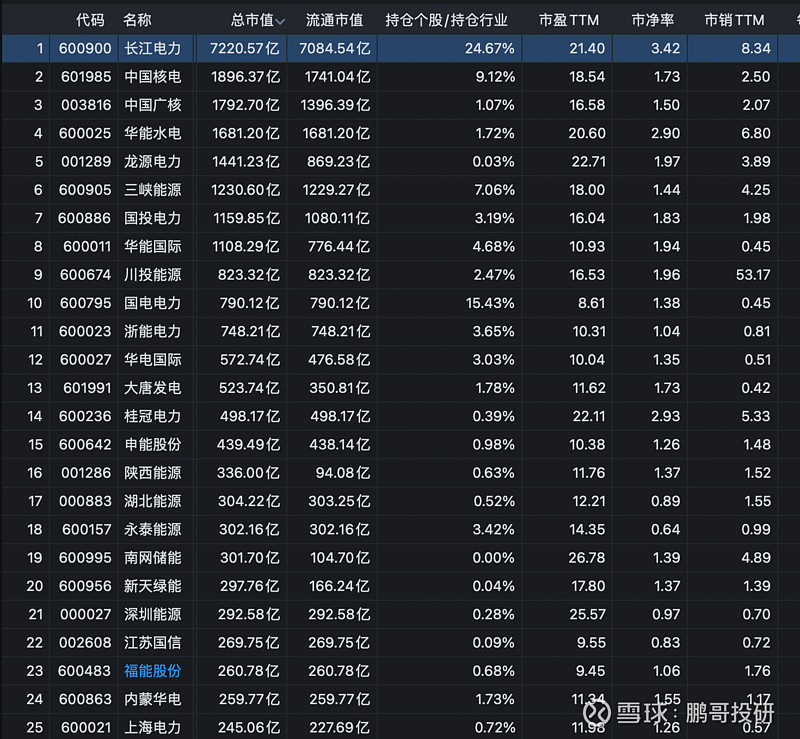
Task: Select stock name 三峡能源
Action: pos(153,190)
